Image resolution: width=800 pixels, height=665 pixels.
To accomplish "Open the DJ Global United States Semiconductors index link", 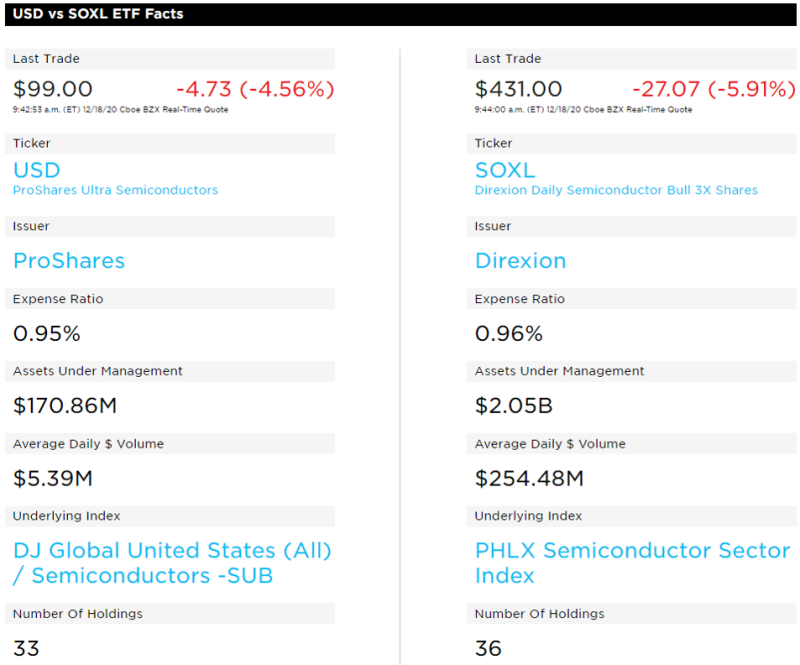I will [172, 563].
